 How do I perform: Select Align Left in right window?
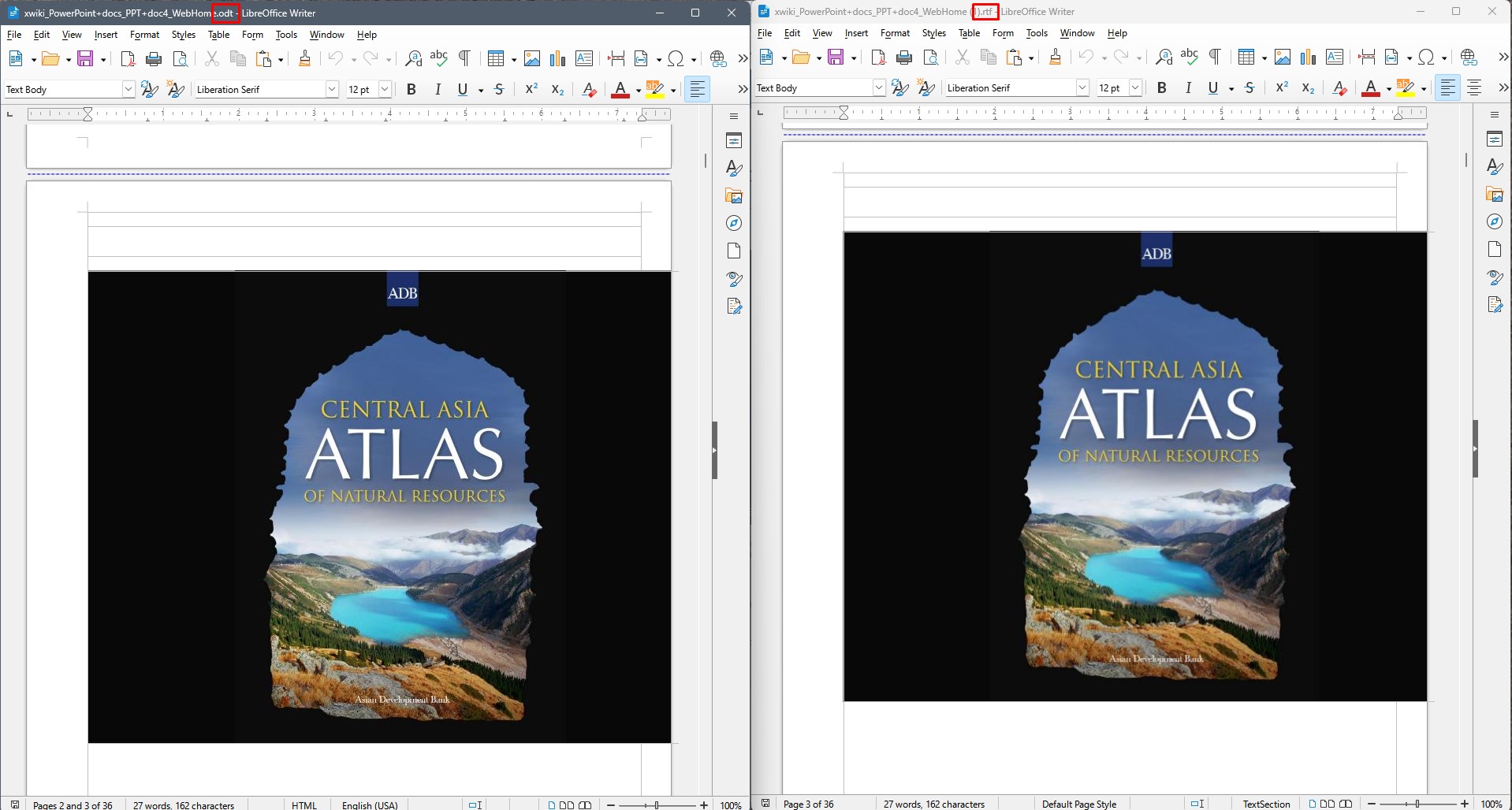click(1447, 88)
